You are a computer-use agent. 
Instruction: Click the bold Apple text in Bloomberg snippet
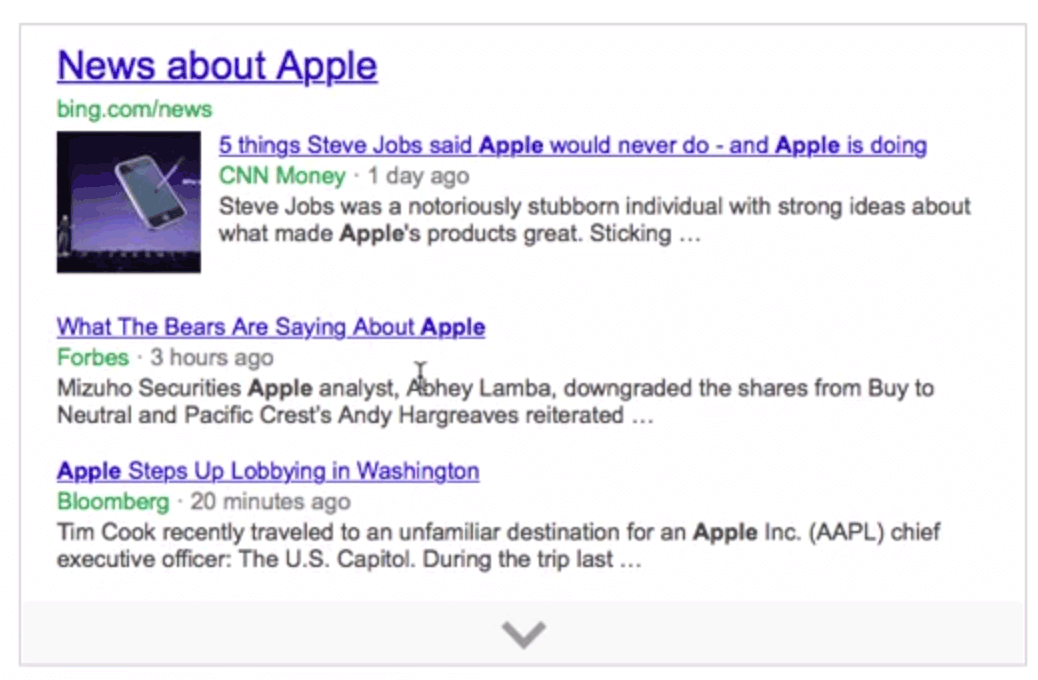(723, 532)
